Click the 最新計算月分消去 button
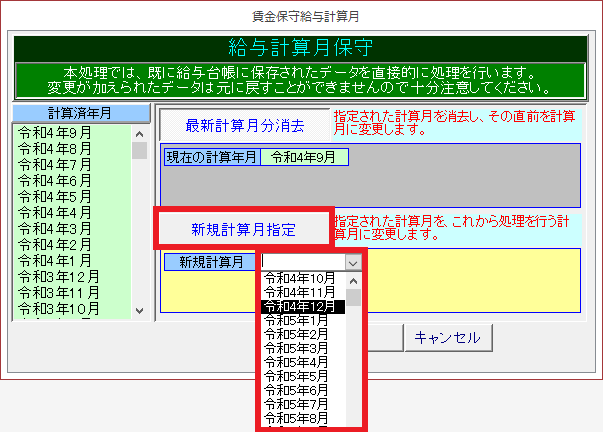603x432 pixels. pos(244,126)
